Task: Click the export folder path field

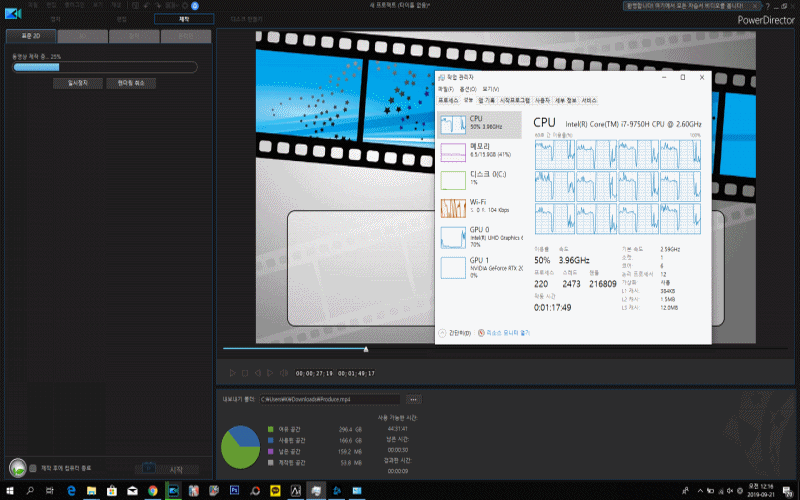Action: [330, 399]
